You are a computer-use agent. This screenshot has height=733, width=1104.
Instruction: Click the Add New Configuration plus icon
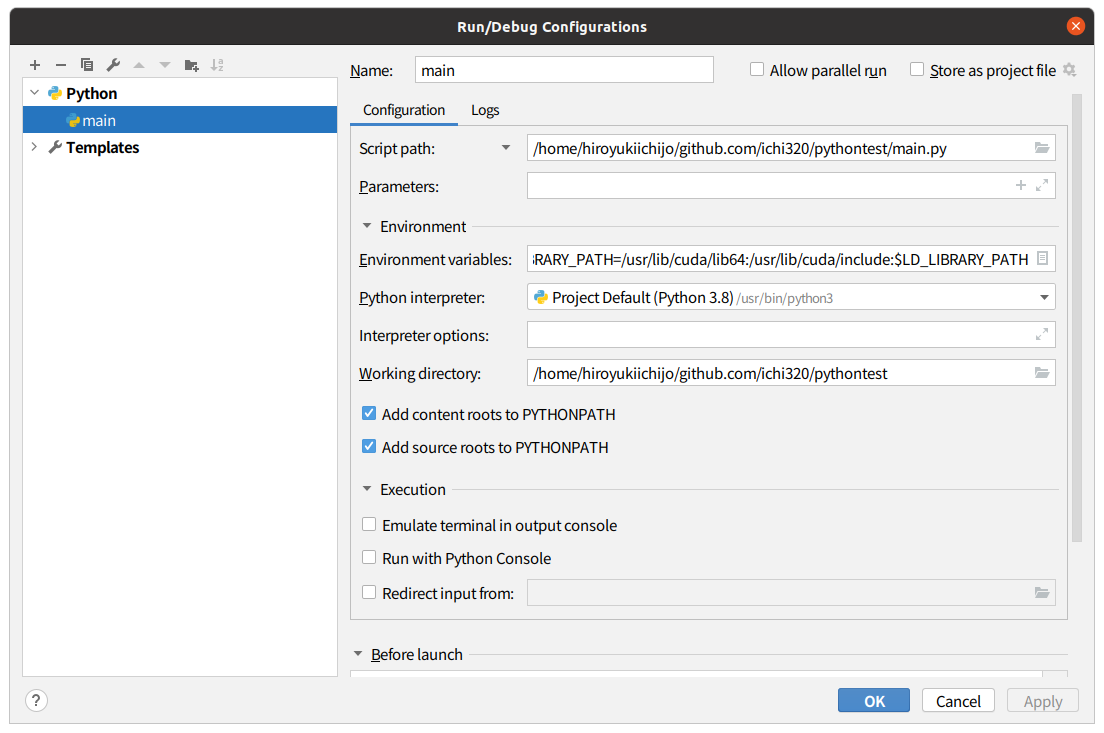click(35, 65)
